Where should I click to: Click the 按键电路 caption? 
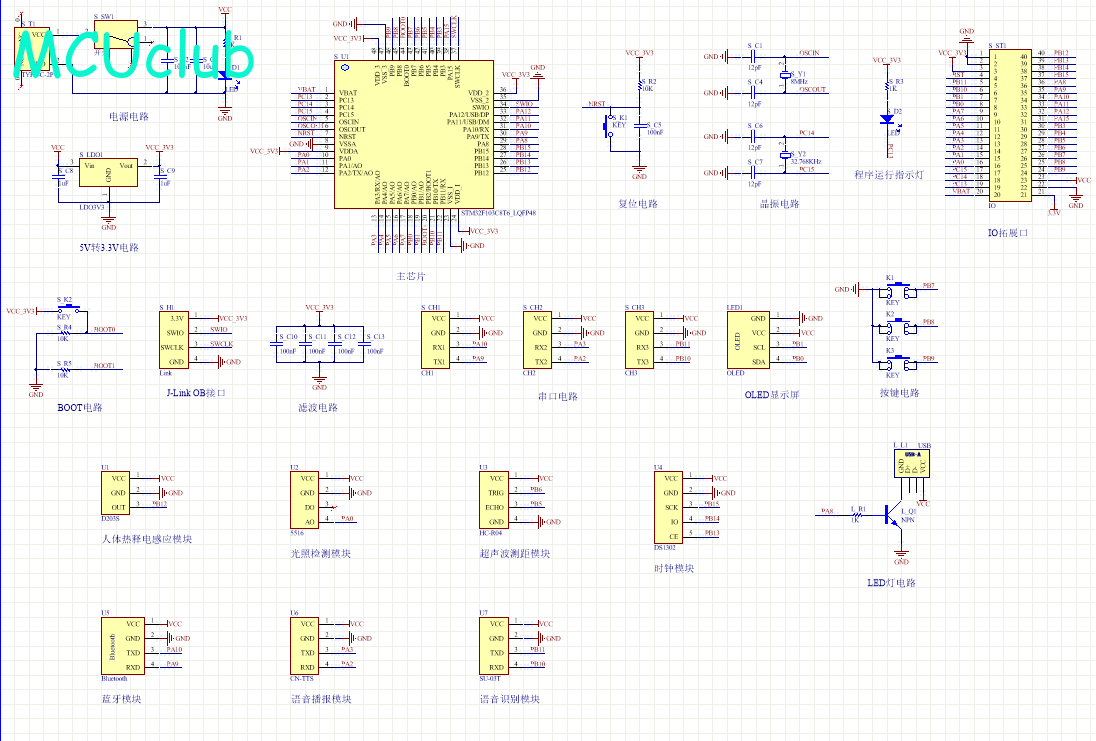(900, 392)
